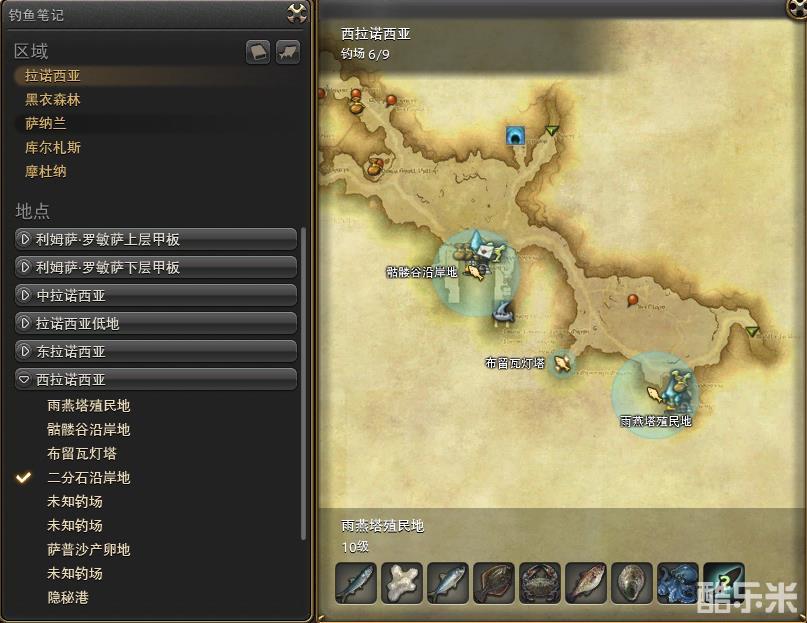
Task: Select the 萨纳兰 region
Action: 46,124
